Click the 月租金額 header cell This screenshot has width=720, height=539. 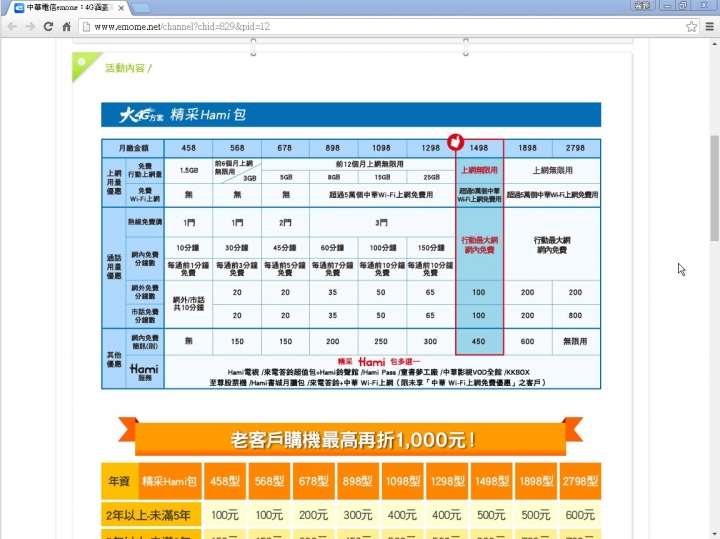pos(133,148)
